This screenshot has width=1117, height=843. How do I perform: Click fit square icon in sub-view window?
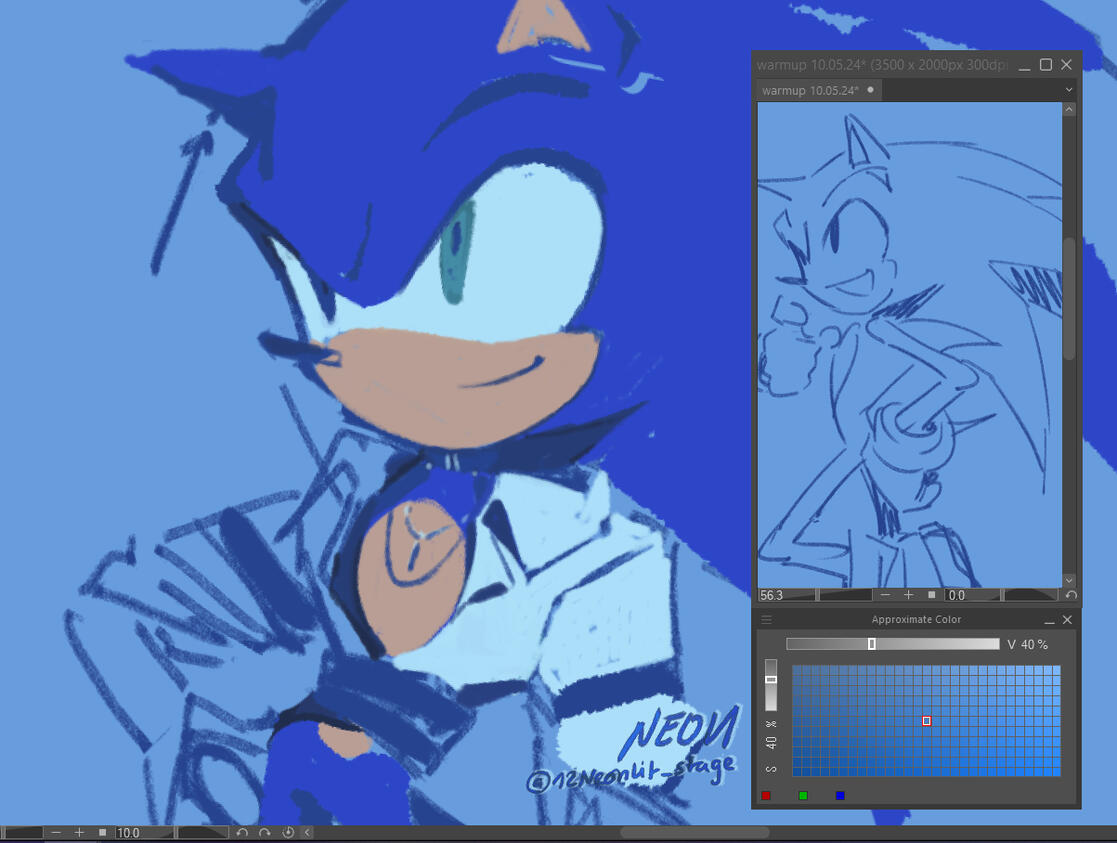pyautogui.click(x=931, y=595)
